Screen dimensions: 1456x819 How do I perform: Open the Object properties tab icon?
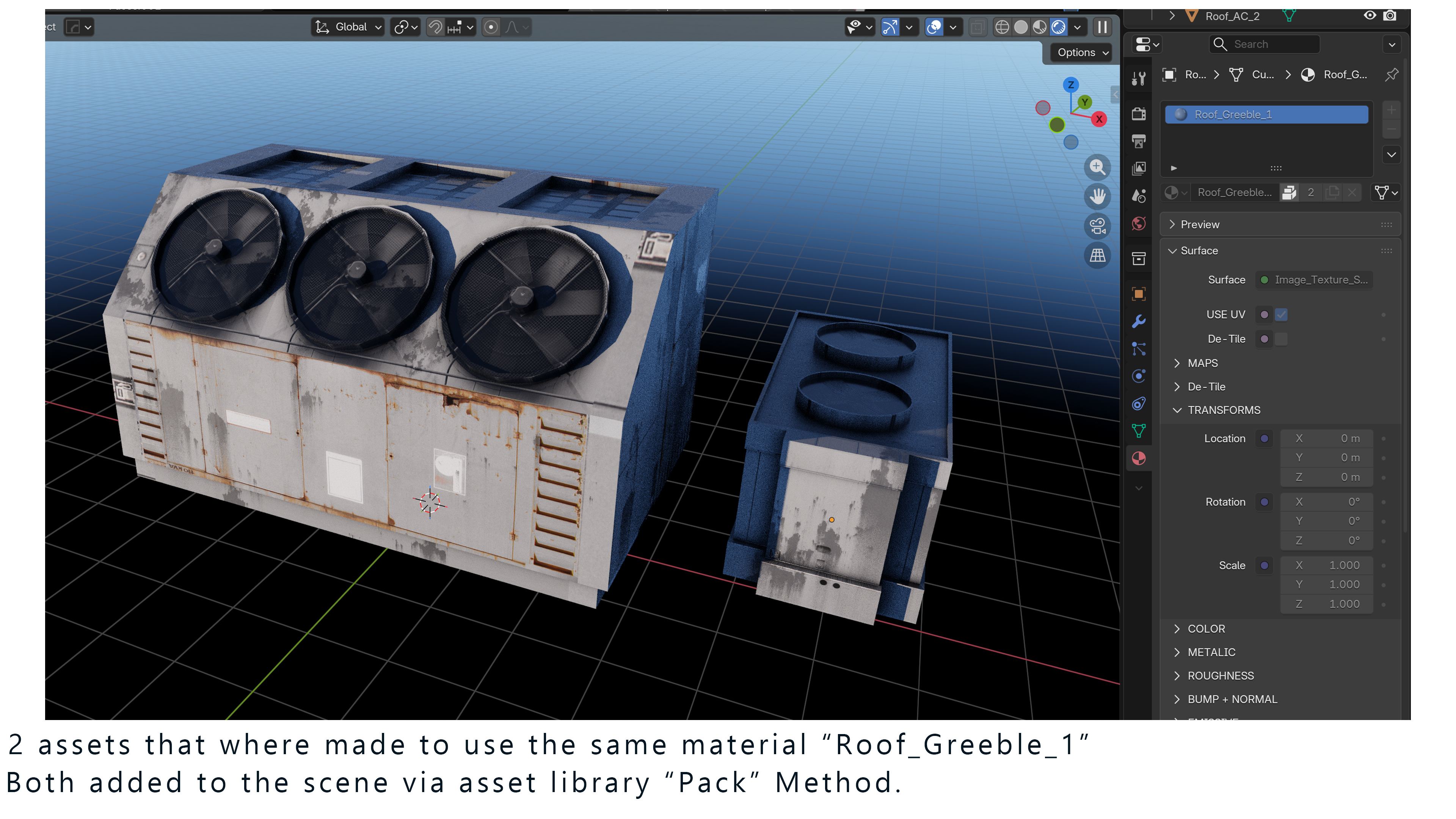(1138, 293)
